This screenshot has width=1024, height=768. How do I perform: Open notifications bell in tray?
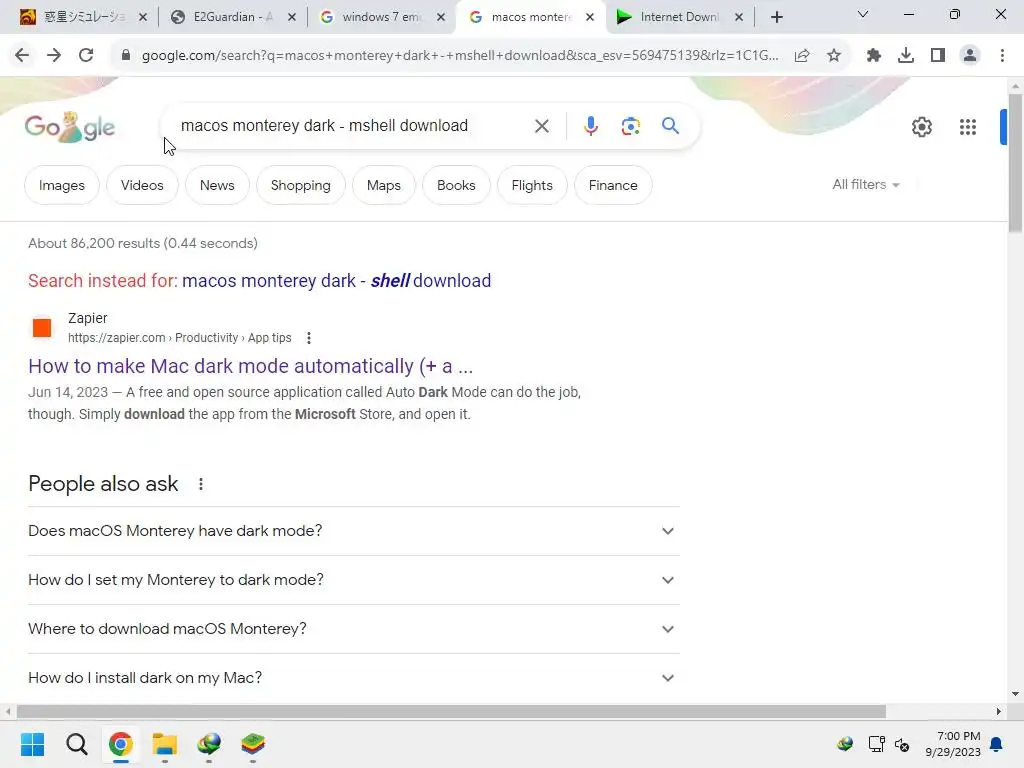coord(997,744)
